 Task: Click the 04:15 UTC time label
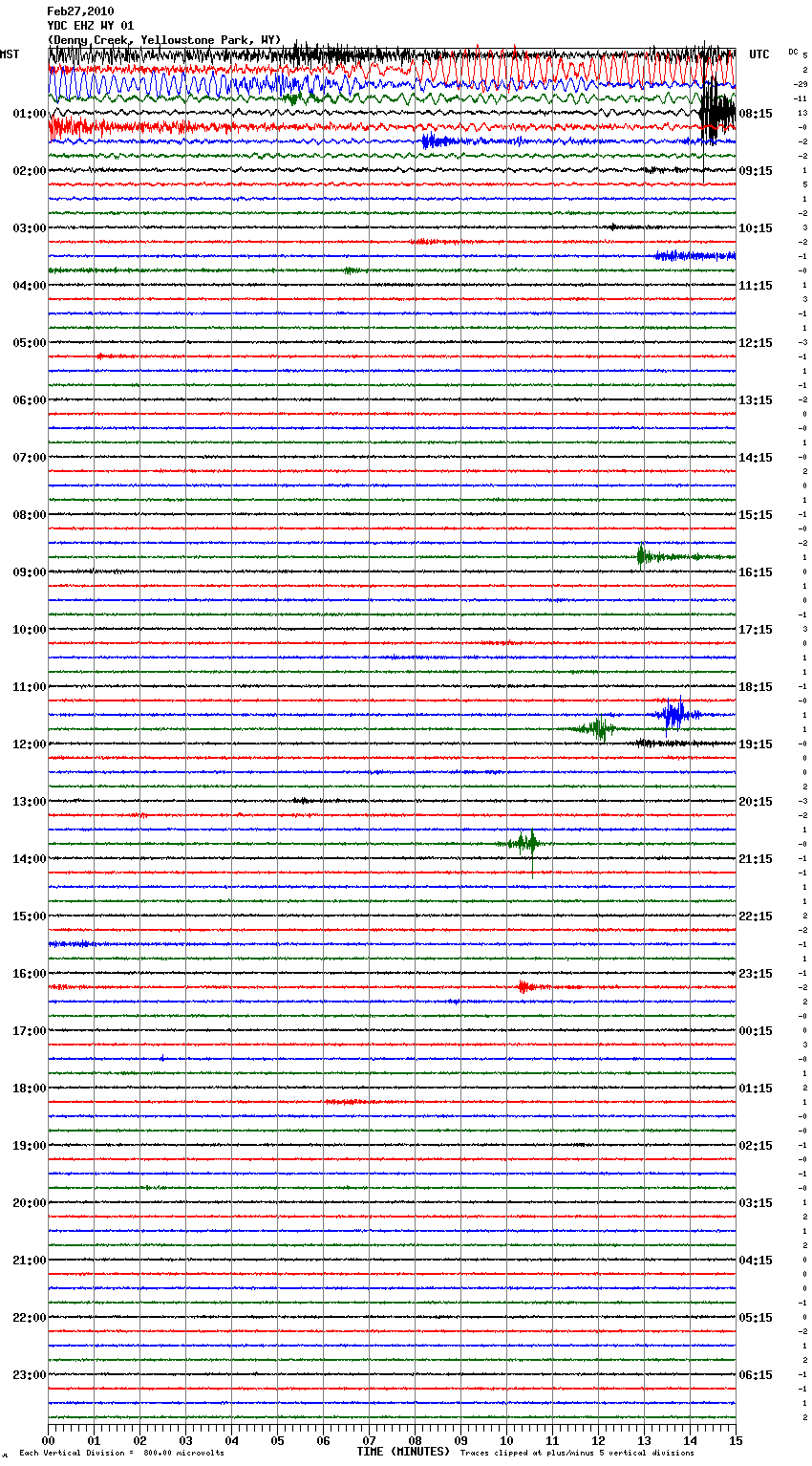(x=756, y=1261)
